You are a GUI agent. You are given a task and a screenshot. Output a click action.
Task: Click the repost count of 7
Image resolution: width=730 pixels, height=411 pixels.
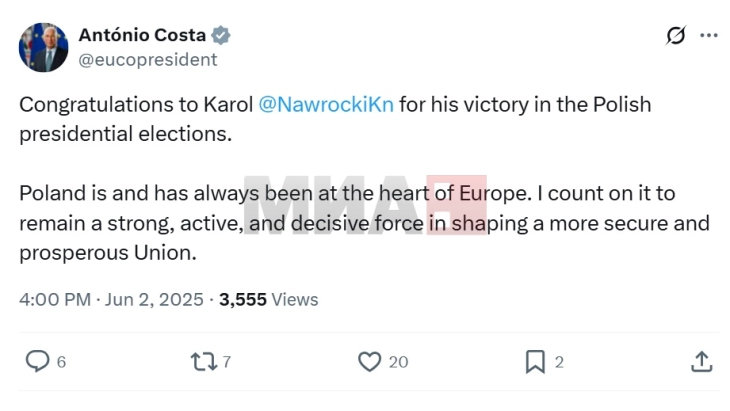coord(227,363)
